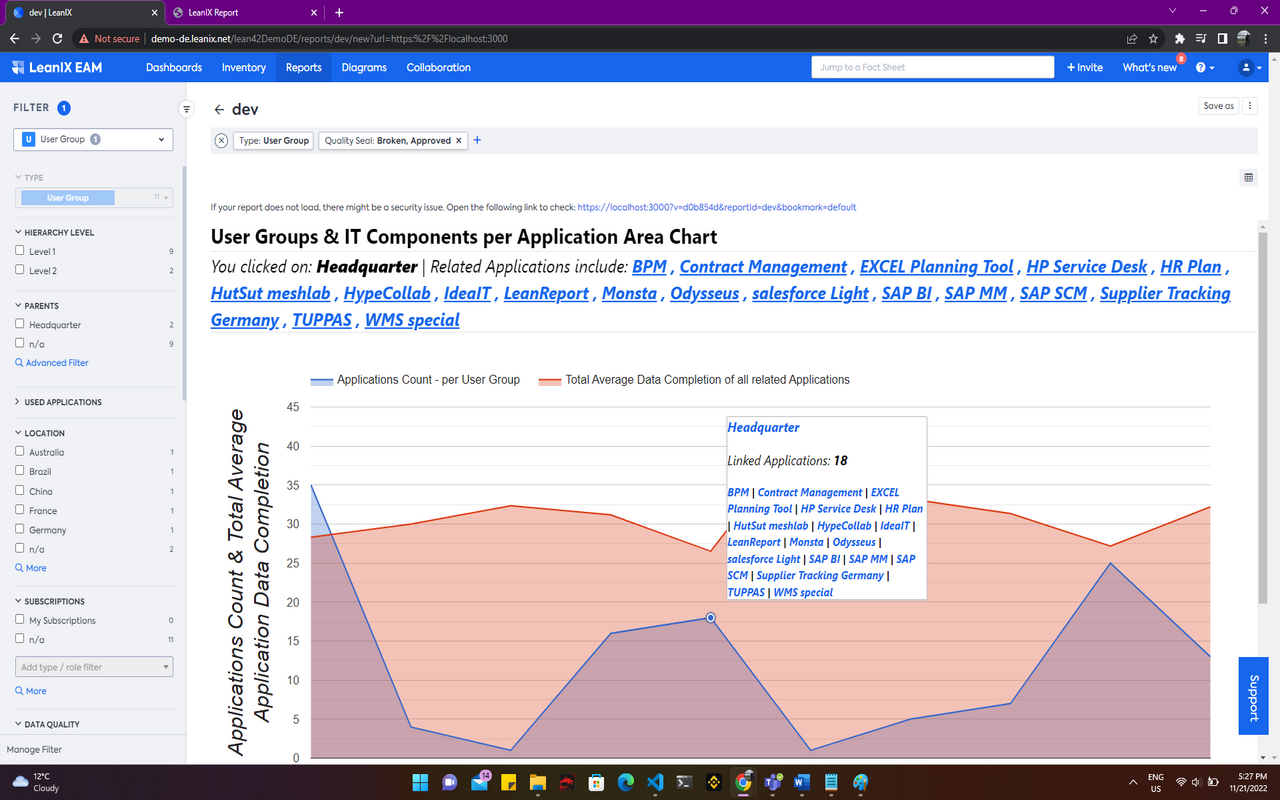Open the table view icon

[x=1248, y=178]
